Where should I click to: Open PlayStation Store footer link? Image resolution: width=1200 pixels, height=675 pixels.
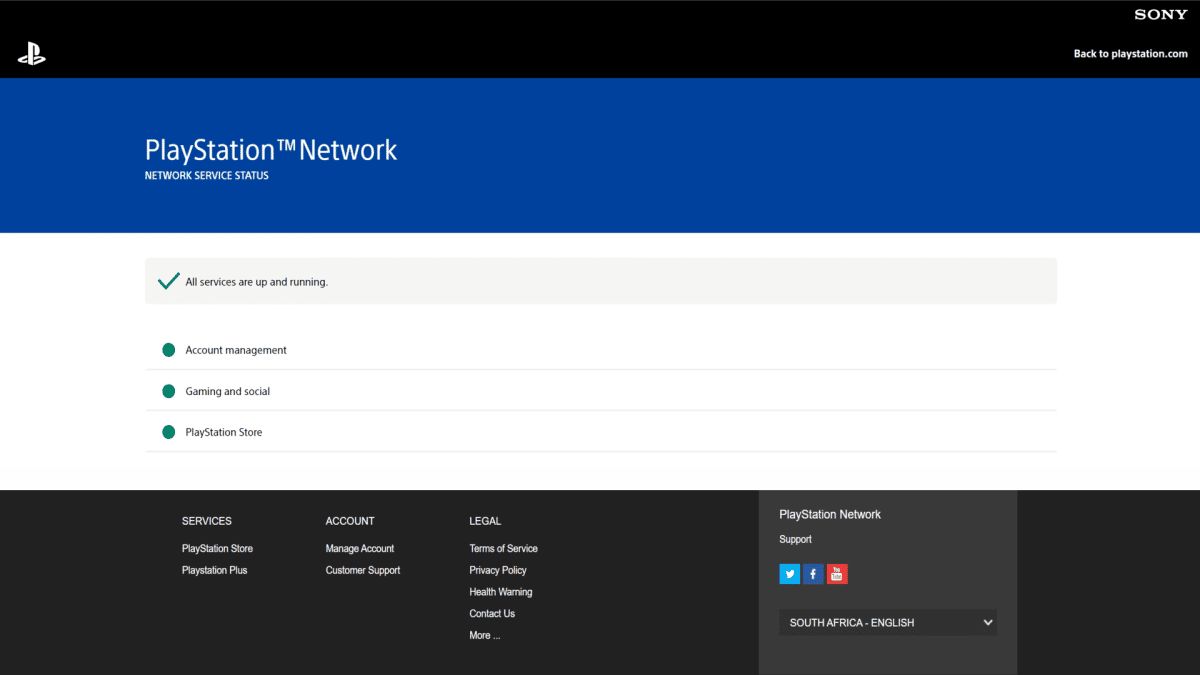click(x=217, y=549)
